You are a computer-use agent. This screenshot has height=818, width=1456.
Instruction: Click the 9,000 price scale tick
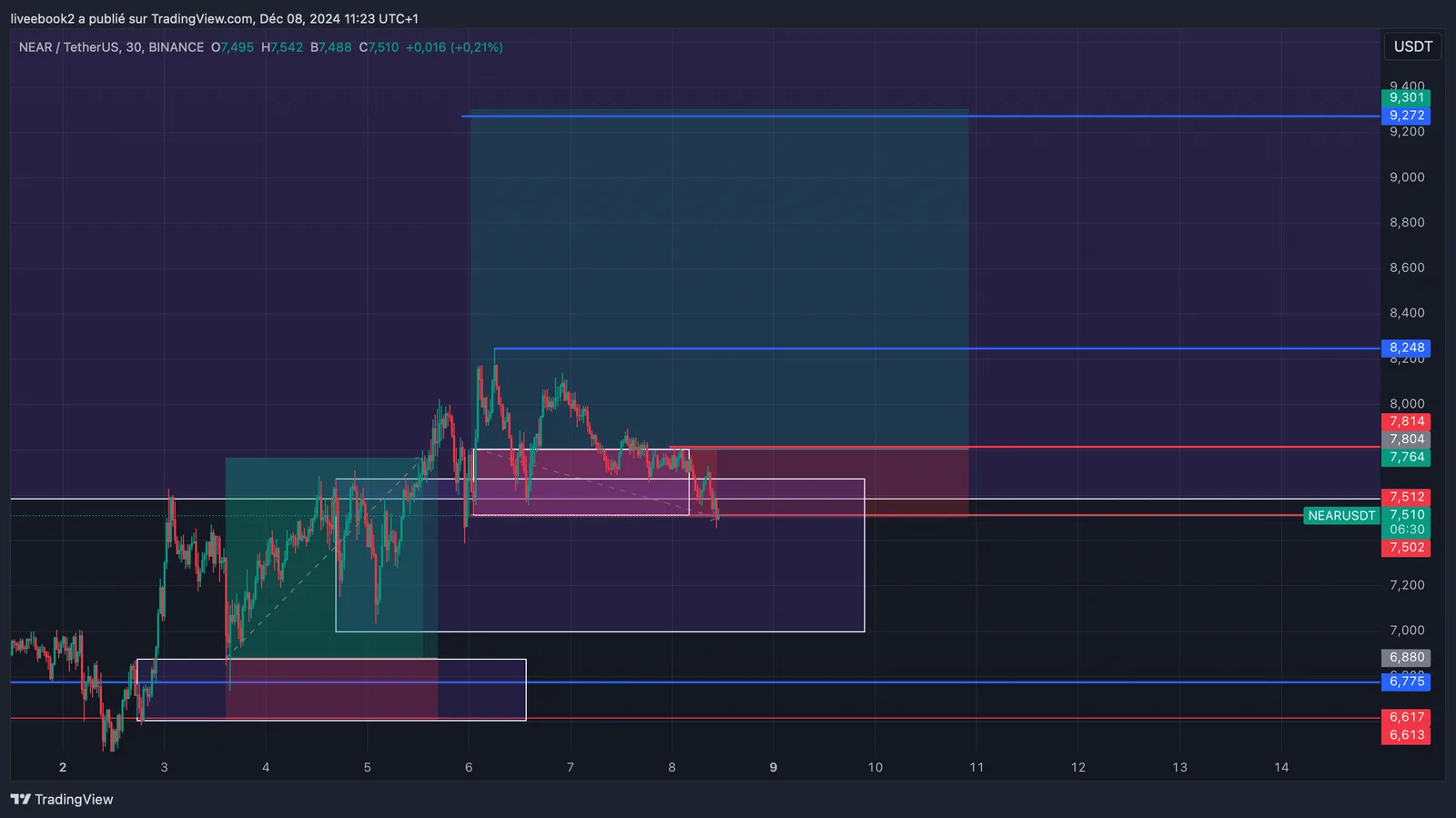click(x=1407, y=177)
